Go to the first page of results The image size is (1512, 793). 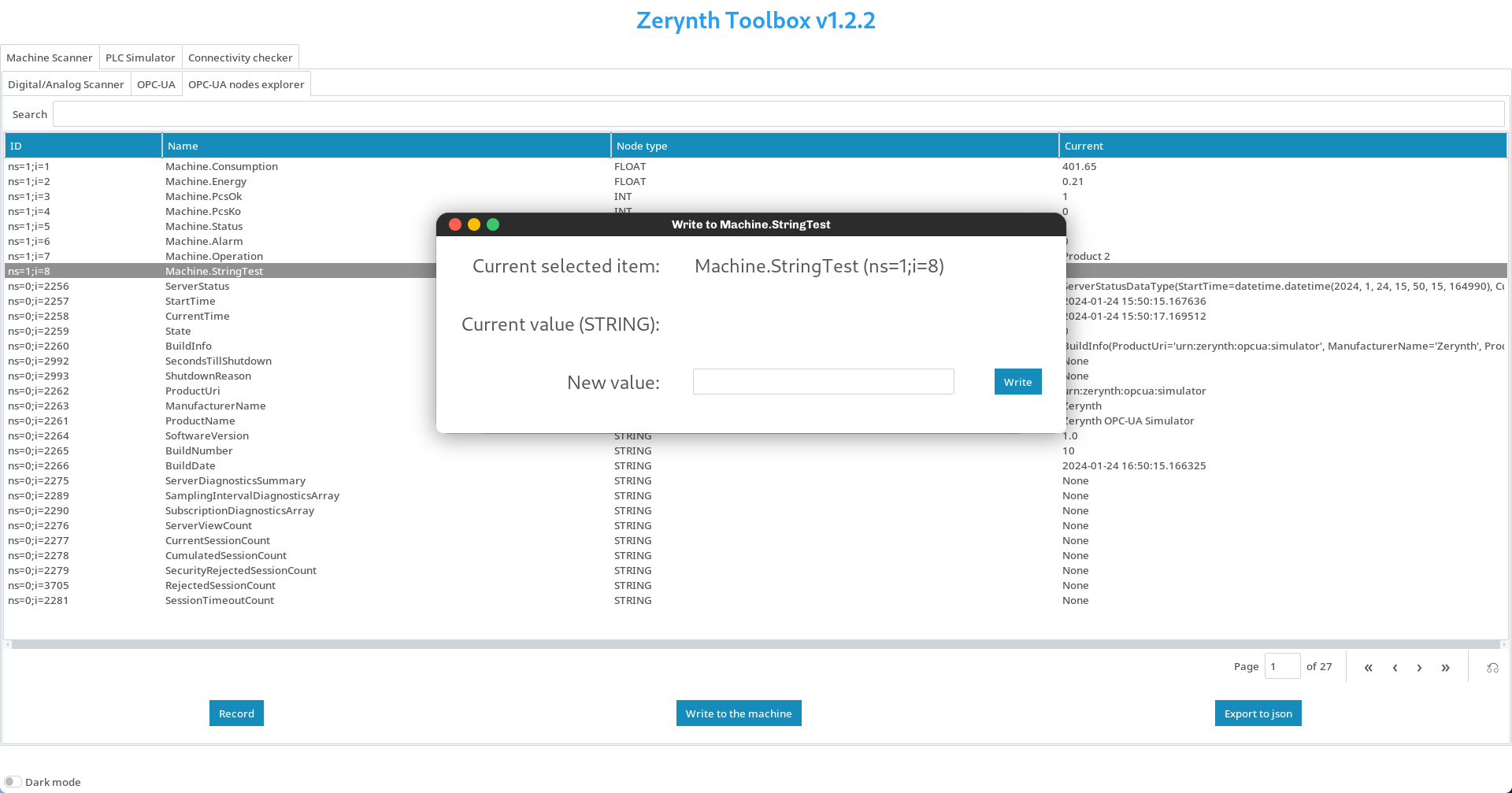1369,667
